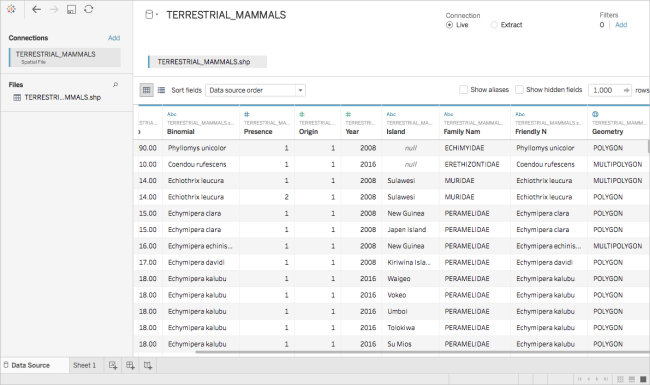The height and width of the screenshot is (385, 650).
Task: Click the number type icon above Year
Action: tap(348, 114)
